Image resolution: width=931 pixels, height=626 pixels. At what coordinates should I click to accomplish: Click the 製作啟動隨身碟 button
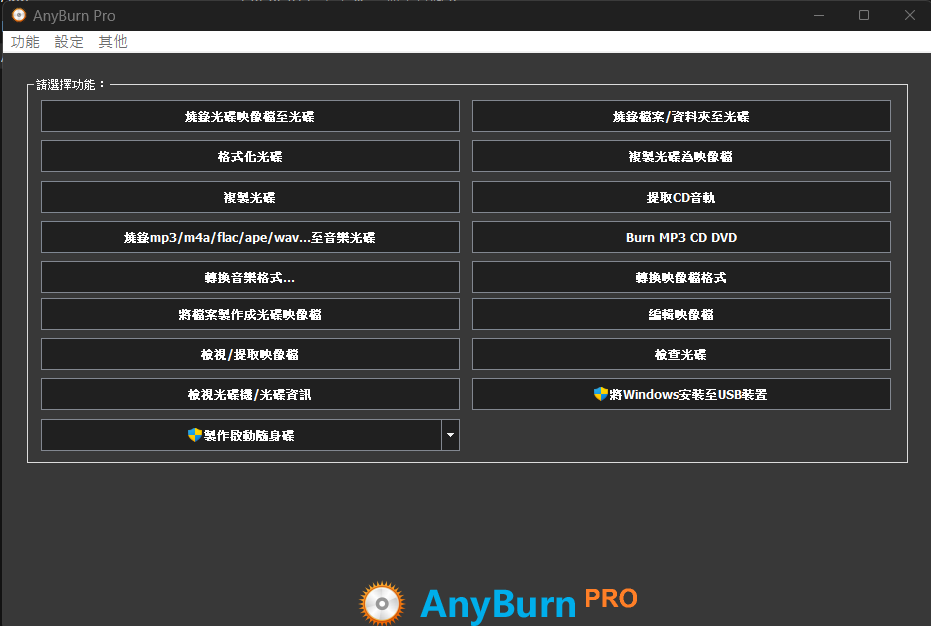pyautogui.click(x=241, y=435)
